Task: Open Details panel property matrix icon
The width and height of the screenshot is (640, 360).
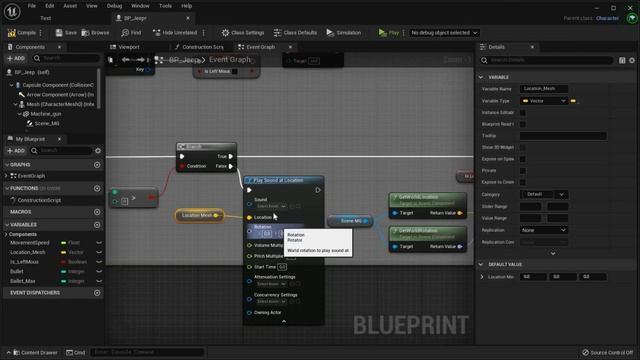Action: [622, 60]
